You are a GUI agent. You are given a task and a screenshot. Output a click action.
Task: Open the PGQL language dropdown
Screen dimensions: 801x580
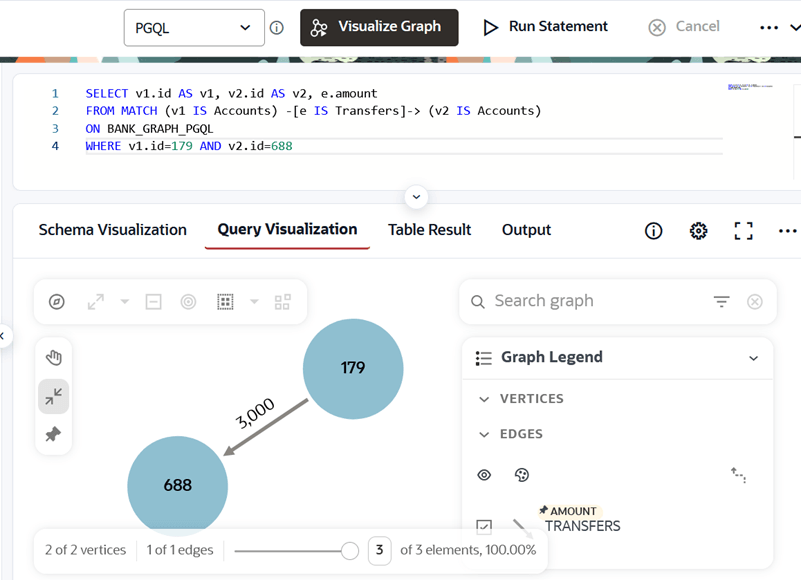[x=194, y=28]
